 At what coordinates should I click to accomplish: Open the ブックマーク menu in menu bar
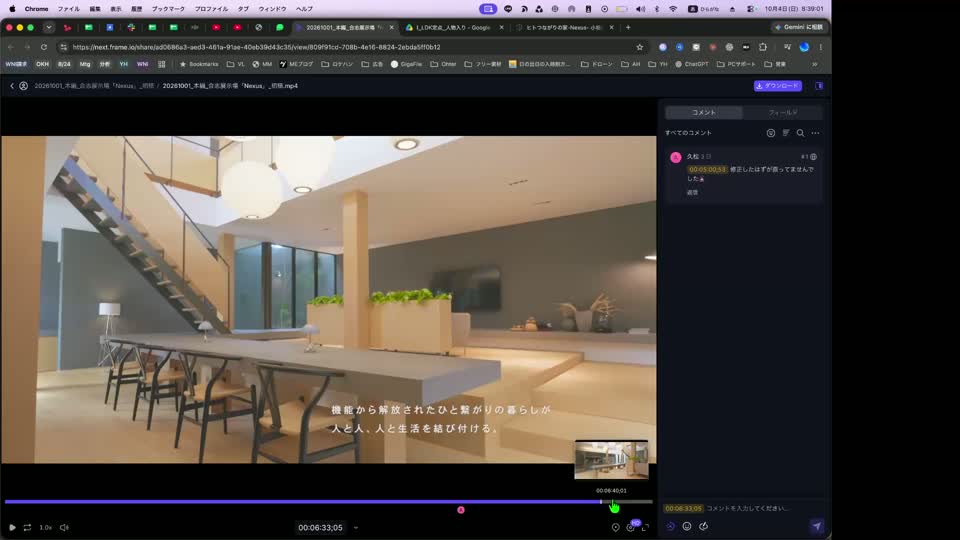[168, 9]
